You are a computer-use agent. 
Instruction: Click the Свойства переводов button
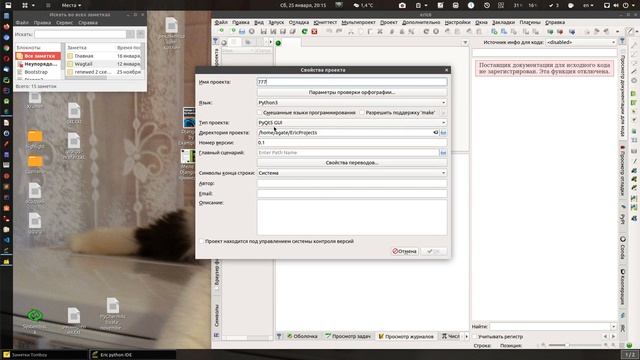(x=352, y=163)
